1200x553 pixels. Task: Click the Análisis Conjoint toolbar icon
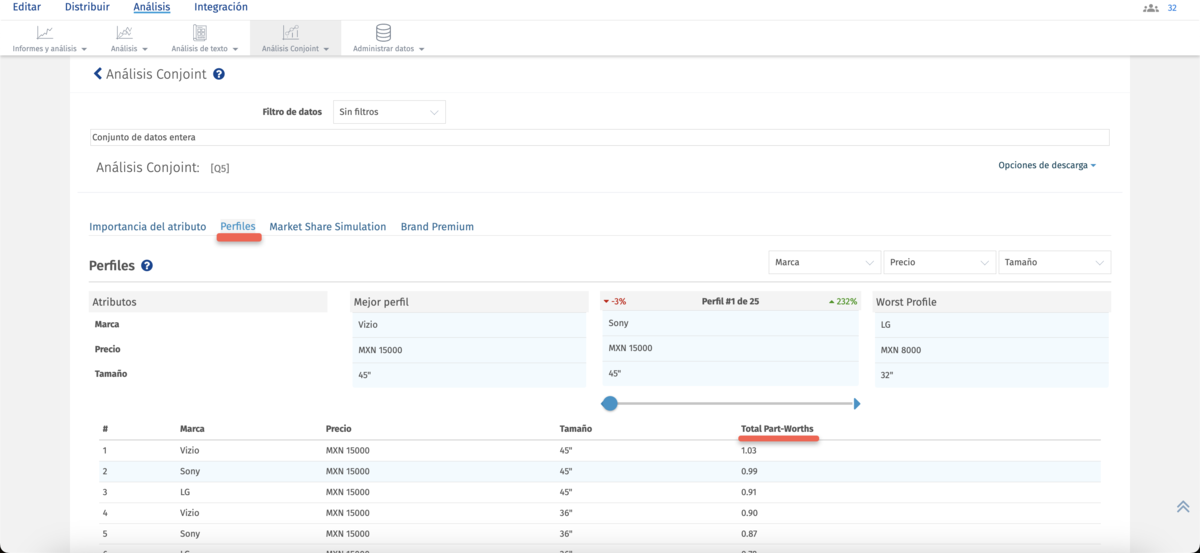pos(290,33)
